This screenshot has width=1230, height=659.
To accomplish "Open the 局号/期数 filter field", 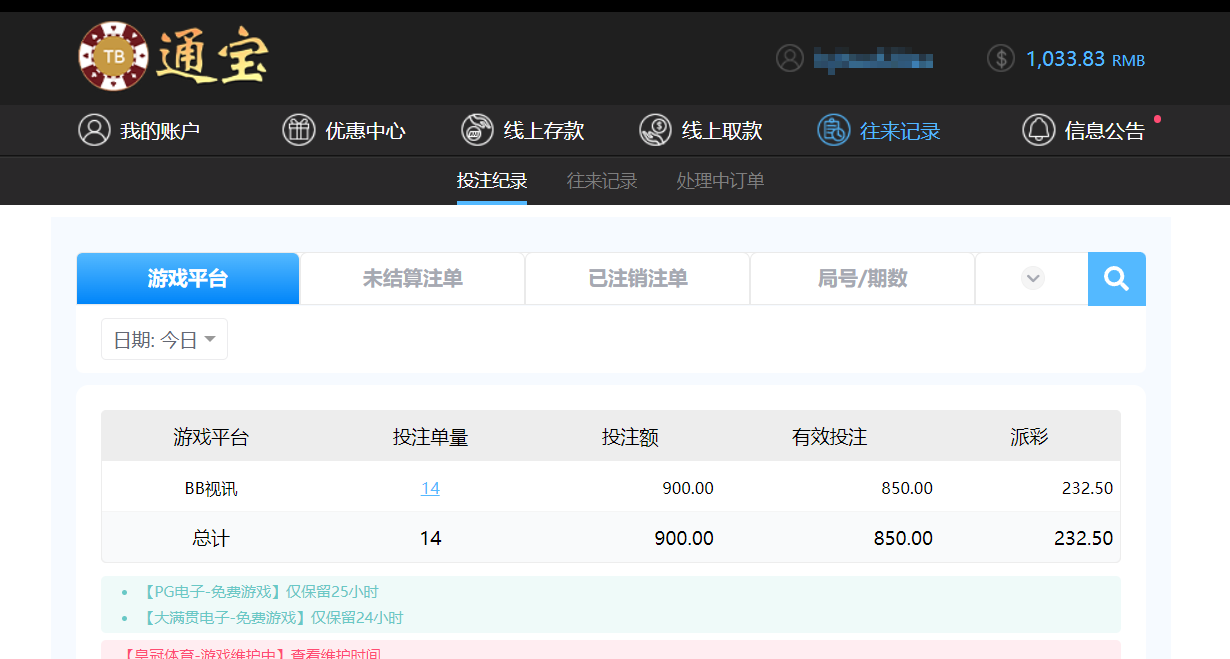I will click(862, 278).
